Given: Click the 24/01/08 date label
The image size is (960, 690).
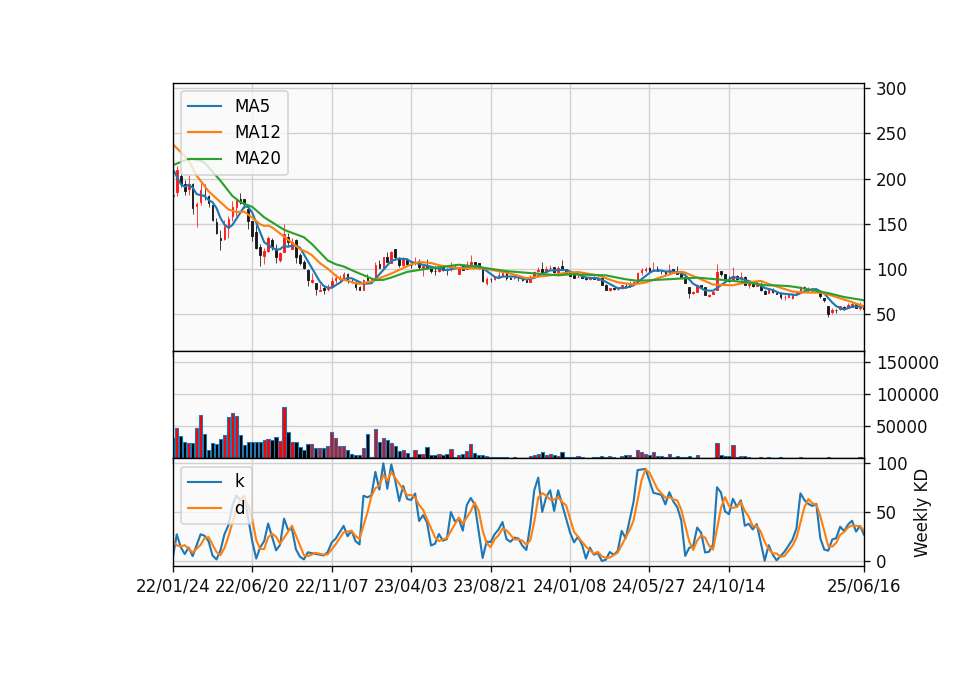Looking at the screenshot, I should [569, 586].
